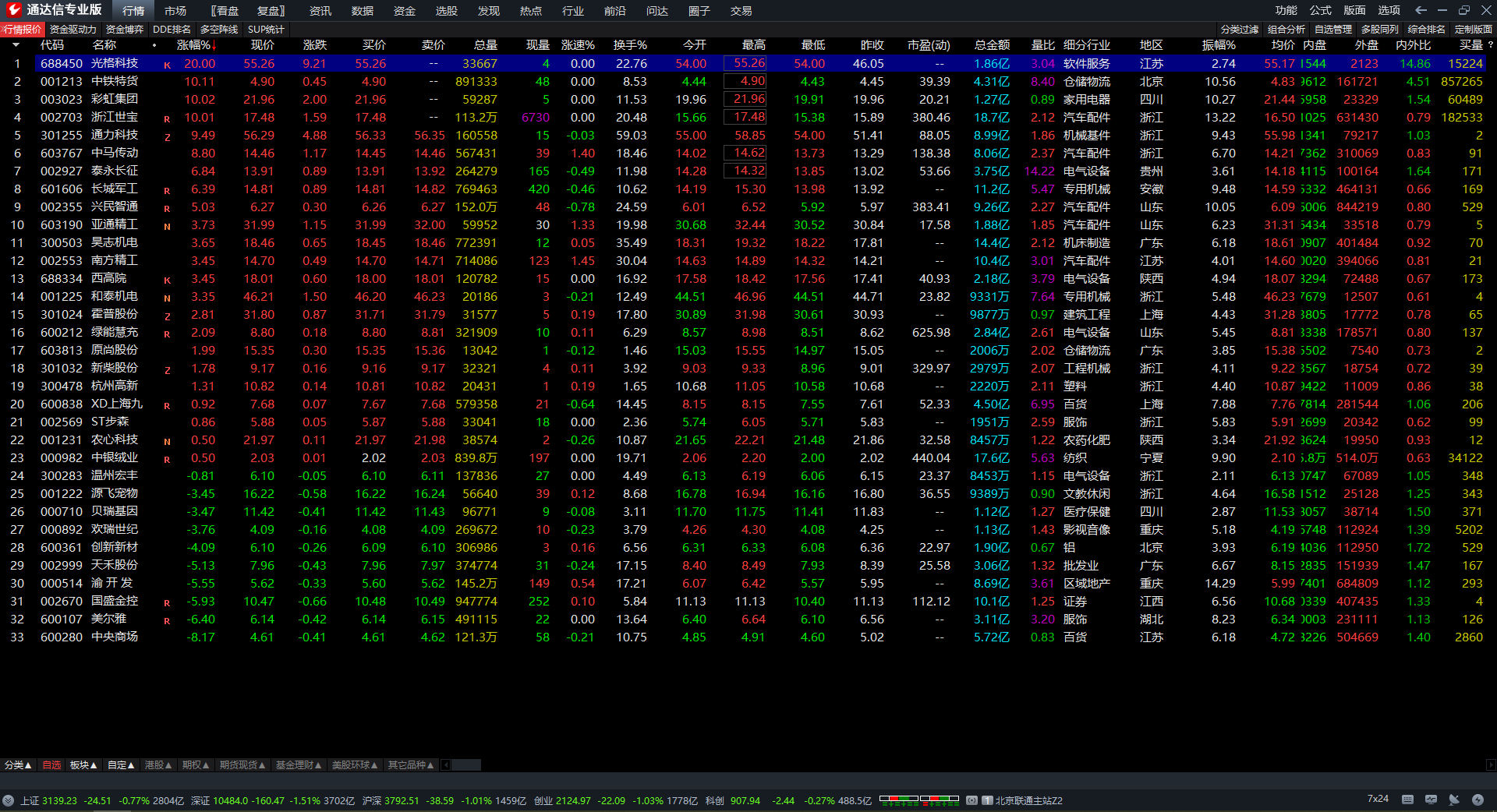Click the 组合分析 button
The width and height of the screenshot is (1497, 812).
1286,30
